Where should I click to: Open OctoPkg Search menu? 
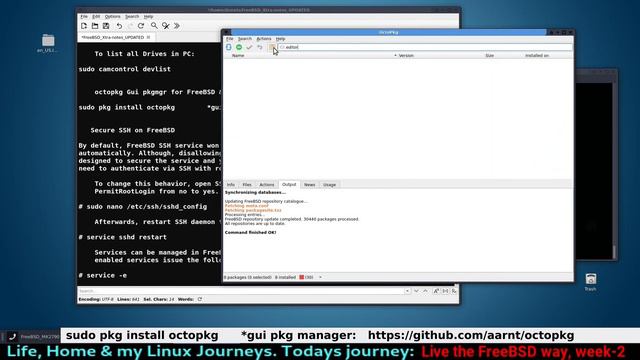[245, 39]
